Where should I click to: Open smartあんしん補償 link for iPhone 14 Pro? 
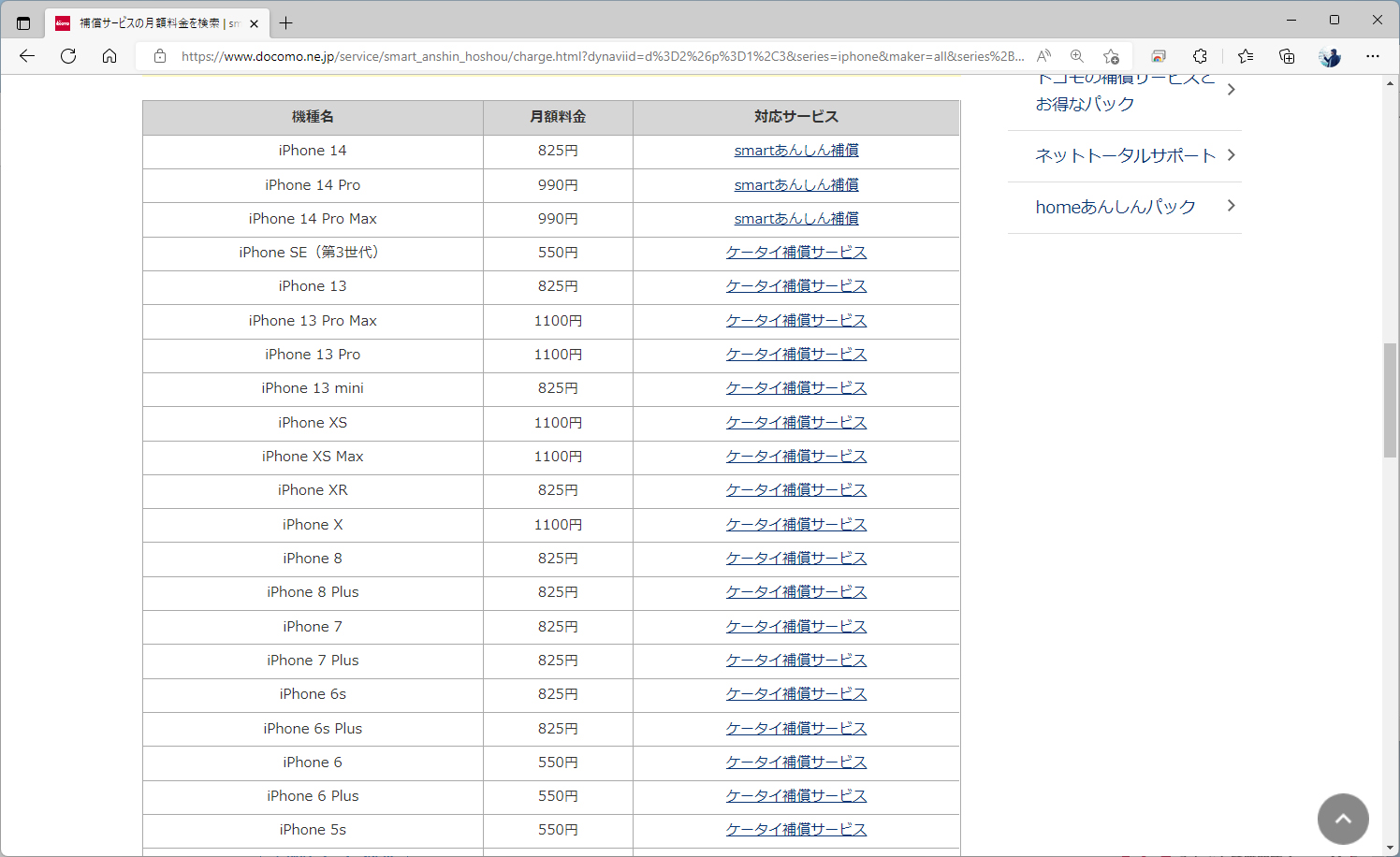[796, 185]
